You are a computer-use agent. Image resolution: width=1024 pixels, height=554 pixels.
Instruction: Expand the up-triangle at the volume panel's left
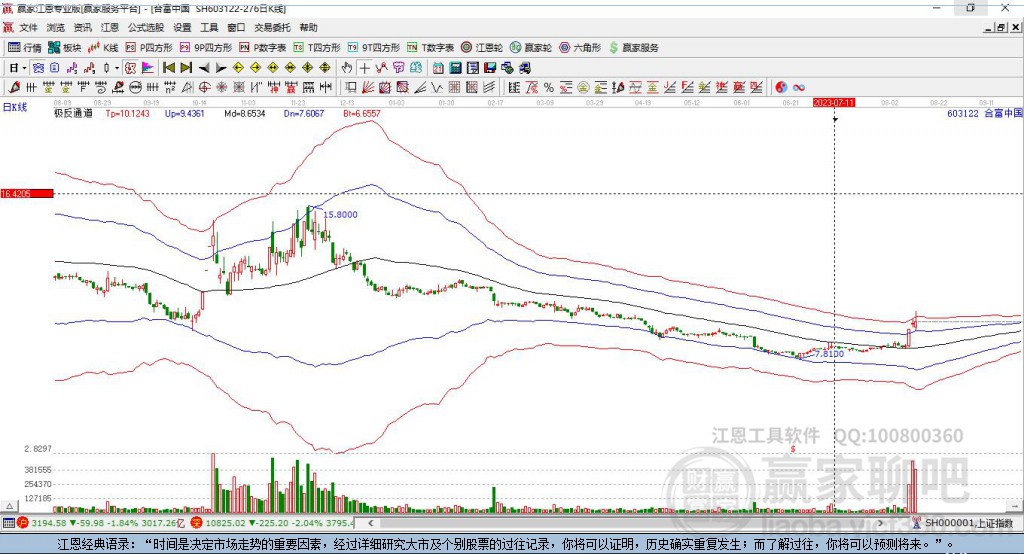click(x=10, y=506)
